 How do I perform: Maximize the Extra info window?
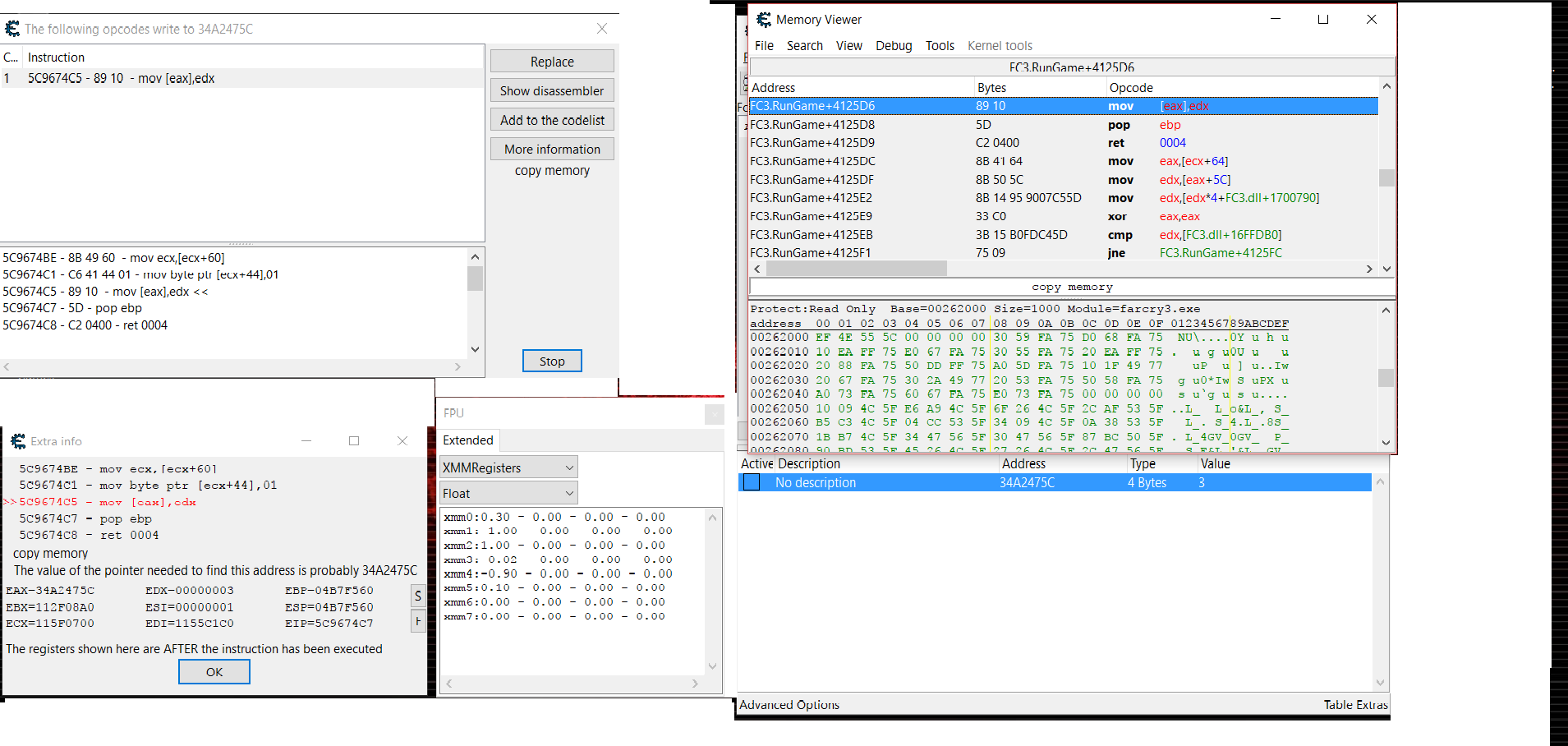point(354,441)
